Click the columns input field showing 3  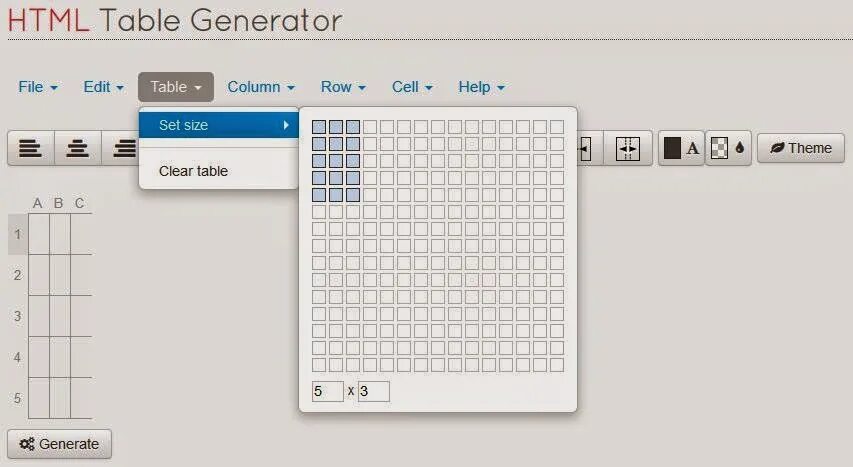tap(374, 391)
